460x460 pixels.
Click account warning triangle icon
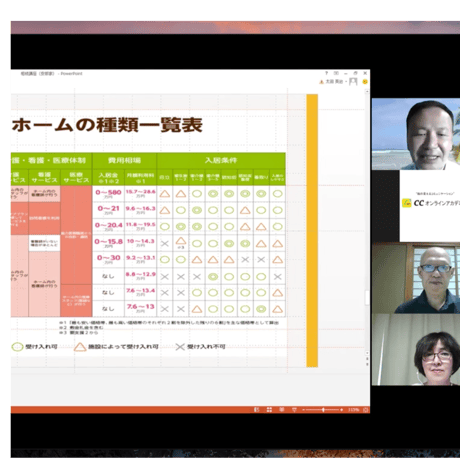[321, 82]
